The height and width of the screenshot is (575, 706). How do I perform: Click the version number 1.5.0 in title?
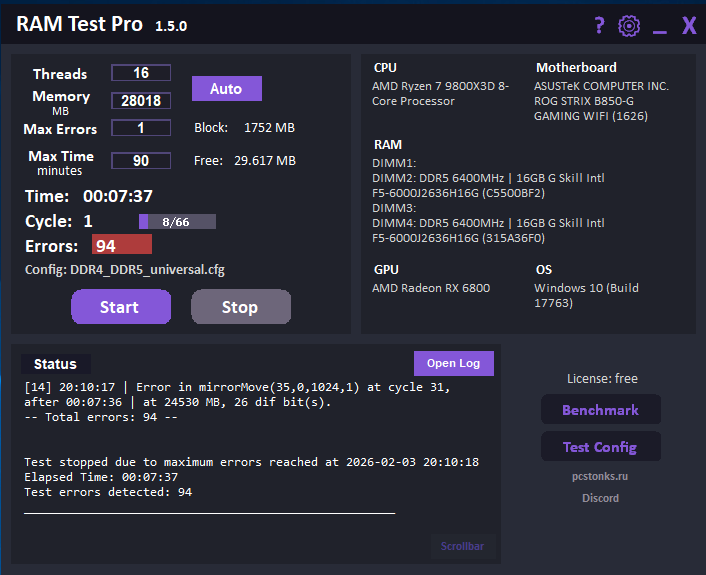[171, 26]
